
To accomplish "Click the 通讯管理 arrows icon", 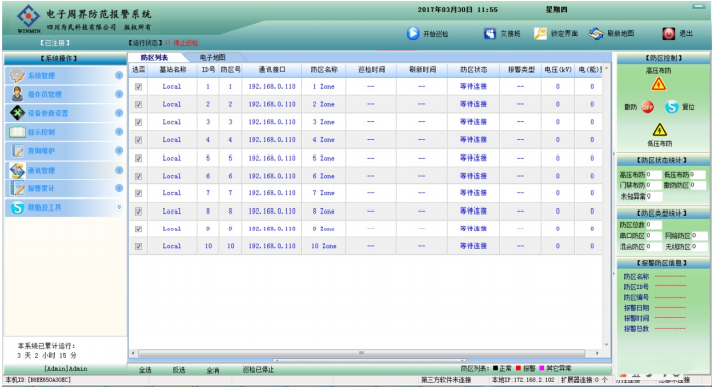I will pos(17,170).
